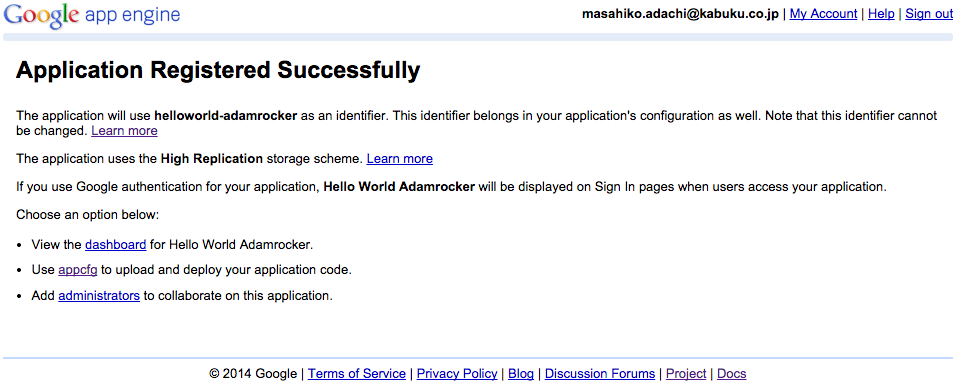Sign out of the account

coord(929,14)
